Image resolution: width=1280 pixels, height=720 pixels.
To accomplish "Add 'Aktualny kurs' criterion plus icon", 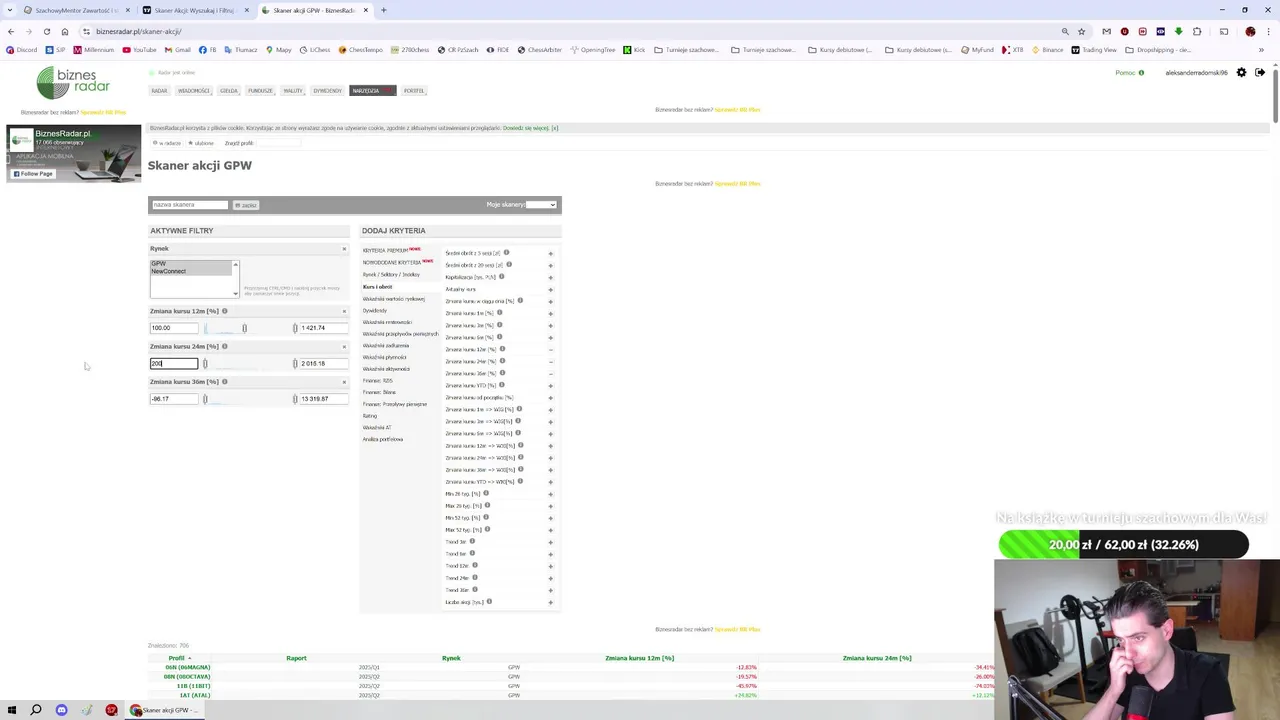I will click(x=550, y=289).
